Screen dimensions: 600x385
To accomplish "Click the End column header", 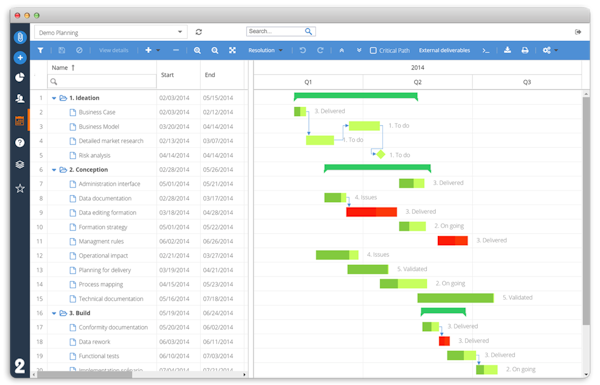I will click(210, 75).
